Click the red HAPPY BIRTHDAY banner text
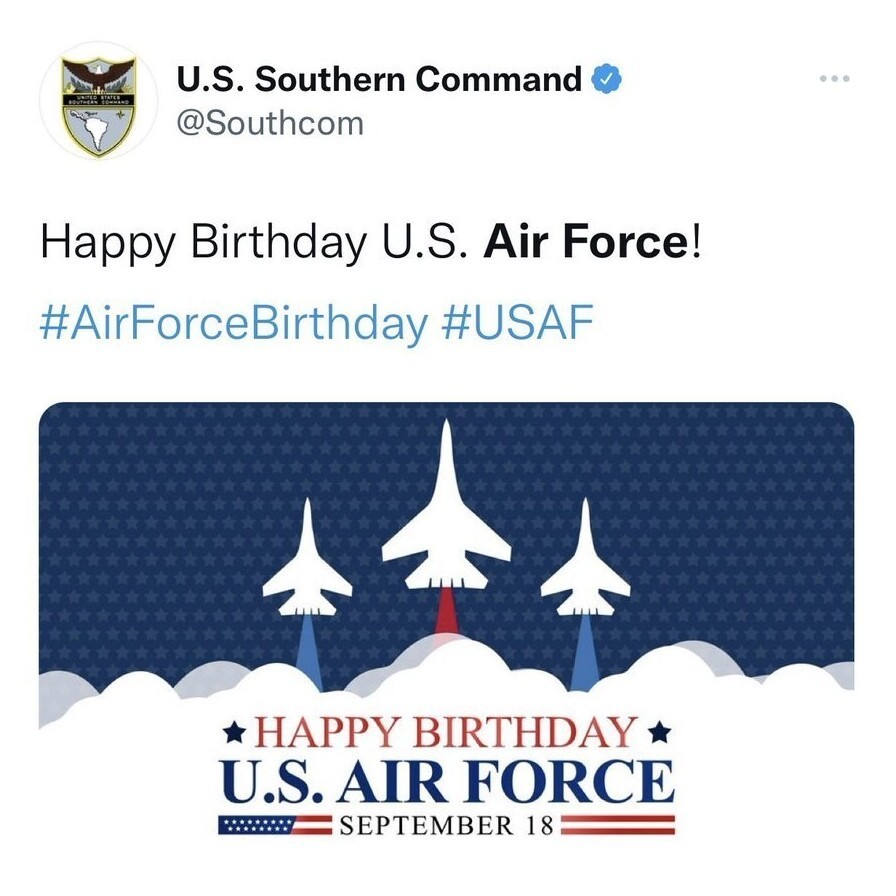The height and width of the screenshot is (896, 896). pos(446,732)
